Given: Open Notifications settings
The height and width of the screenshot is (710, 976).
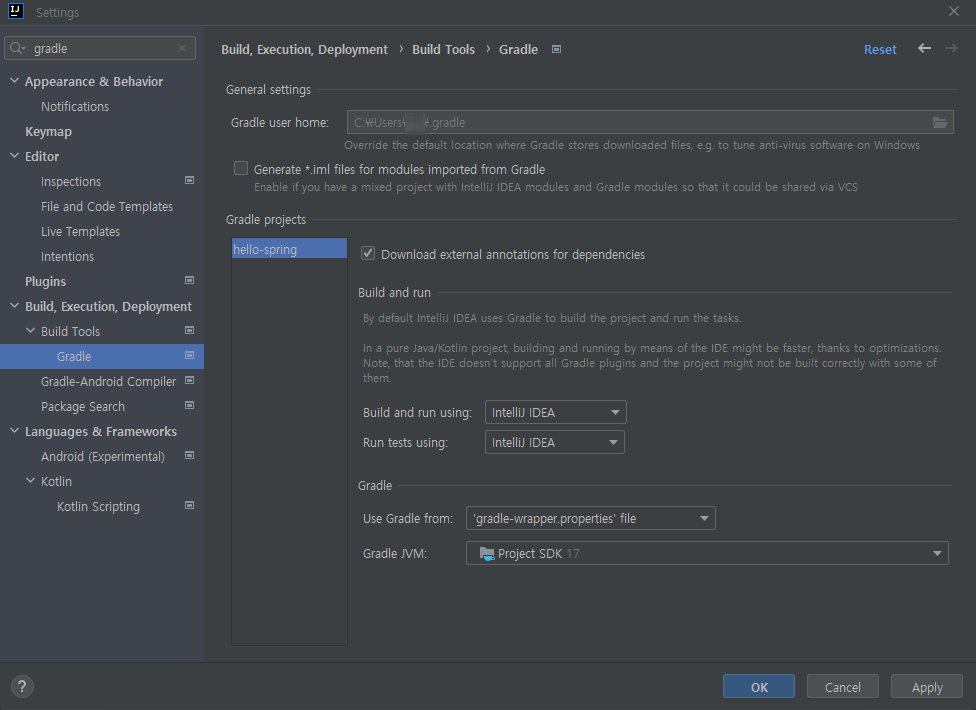Looking at the screenshot, I should 75,106.
